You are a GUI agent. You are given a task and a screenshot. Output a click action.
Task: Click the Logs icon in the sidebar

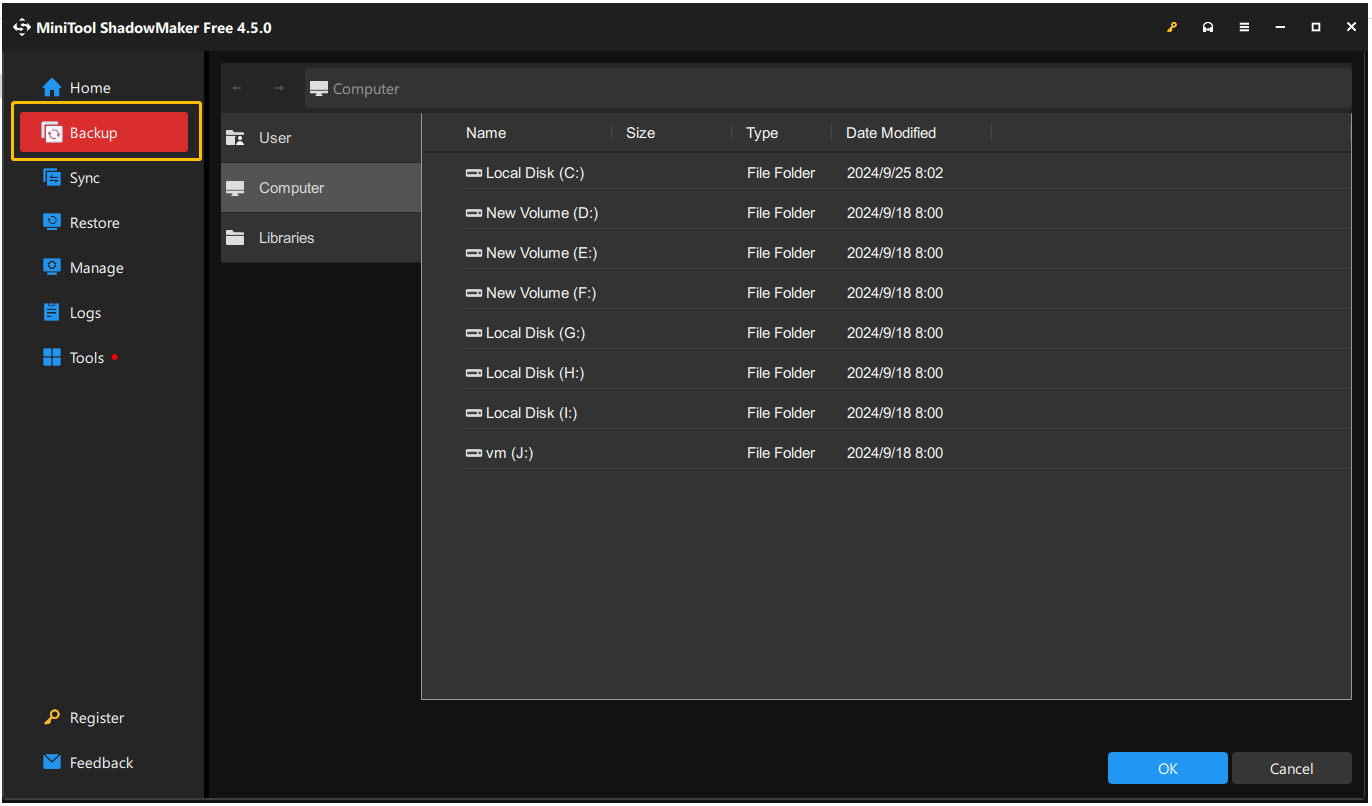click(52, 312)
